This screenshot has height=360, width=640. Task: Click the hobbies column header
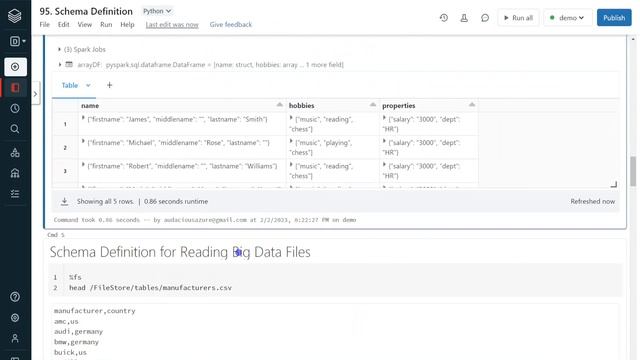click(301, 106)
